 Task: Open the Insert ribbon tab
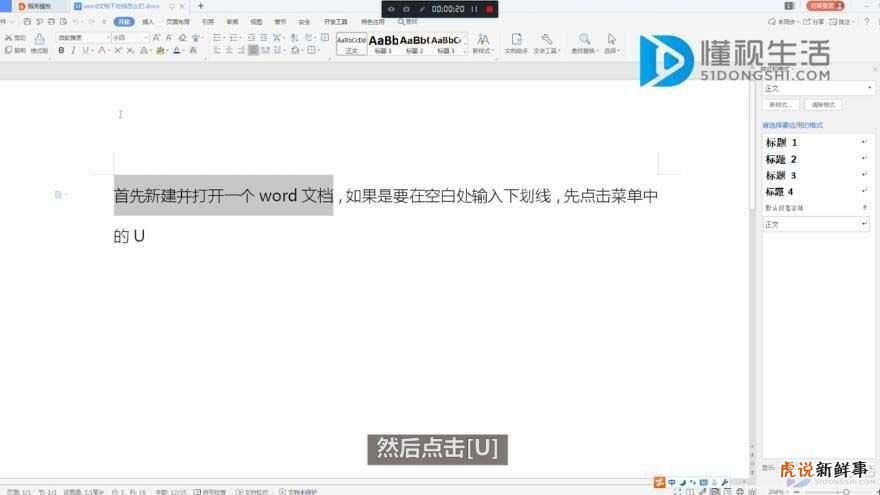148,22
